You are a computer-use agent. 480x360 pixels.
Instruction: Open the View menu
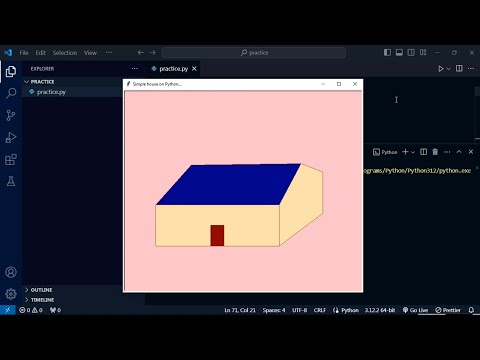(x=90, y=53)
